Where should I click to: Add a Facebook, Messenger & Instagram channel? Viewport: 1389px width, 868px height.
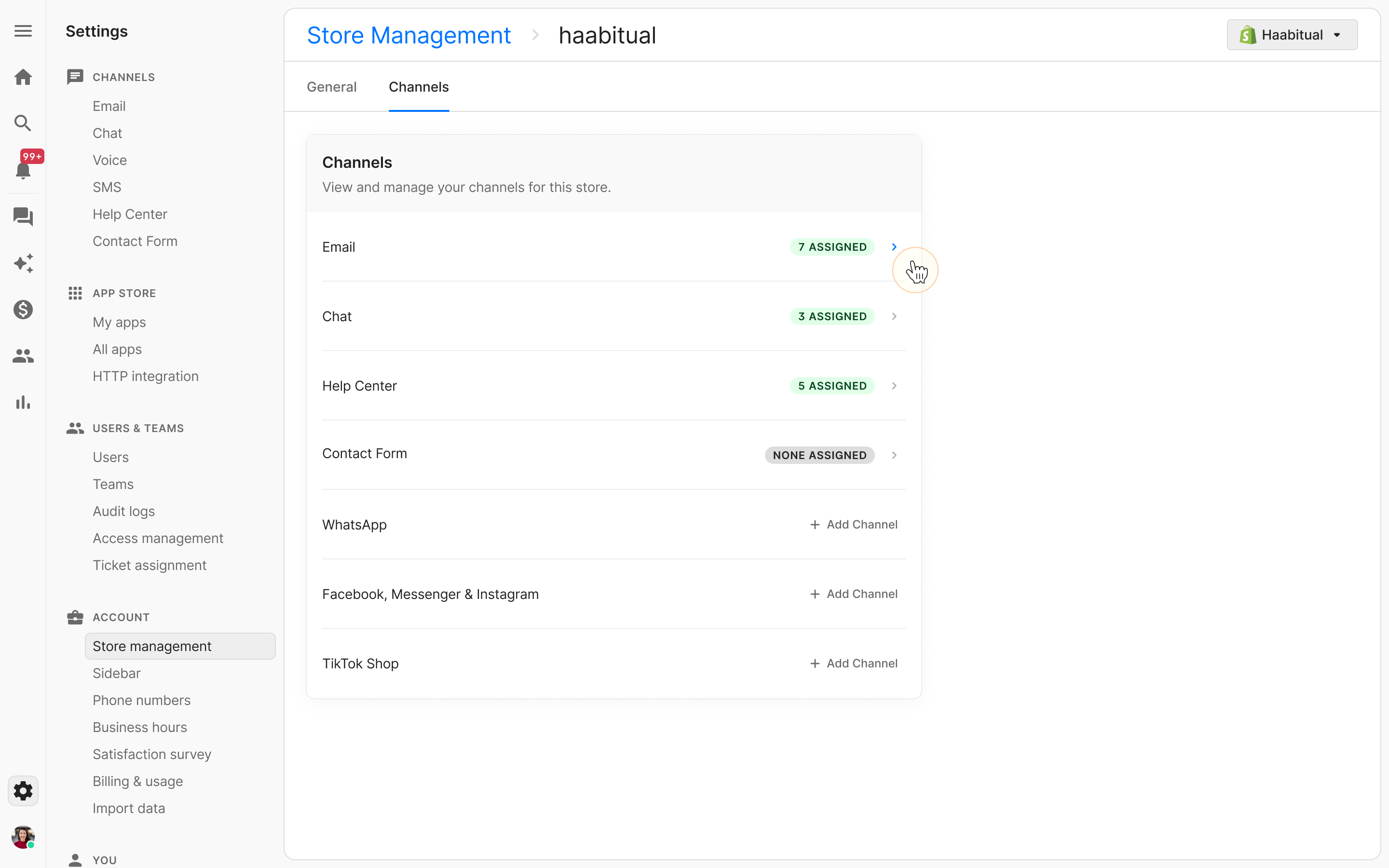point(854,594)
